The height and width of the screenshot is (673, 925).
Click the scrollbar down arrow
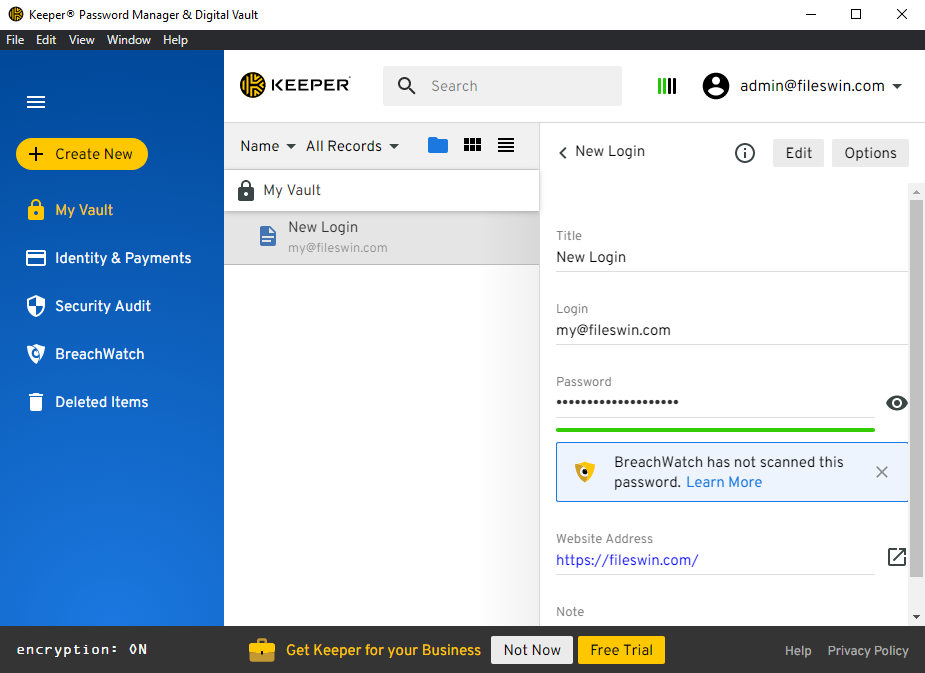click(x=916, y=617)
